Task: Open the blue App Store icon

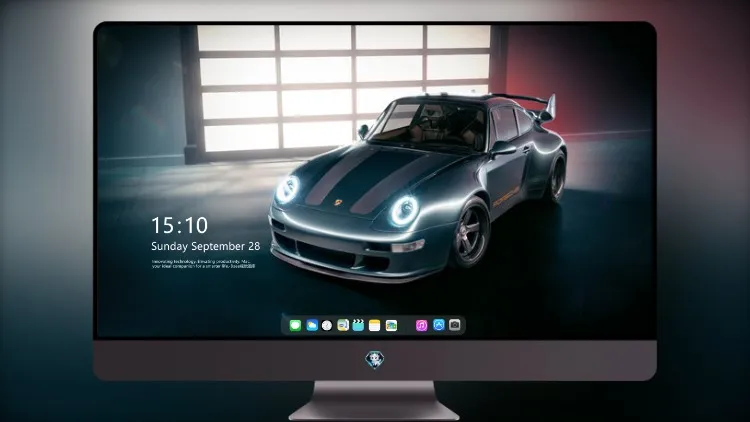Action: (x=439, y=325)
